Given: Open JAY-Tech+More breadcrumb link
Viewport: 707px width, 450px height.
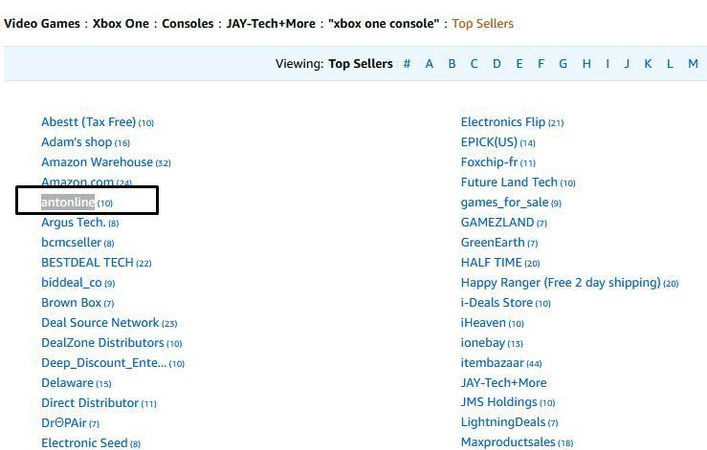Looking at the screenshot, I should coord(269,23).
